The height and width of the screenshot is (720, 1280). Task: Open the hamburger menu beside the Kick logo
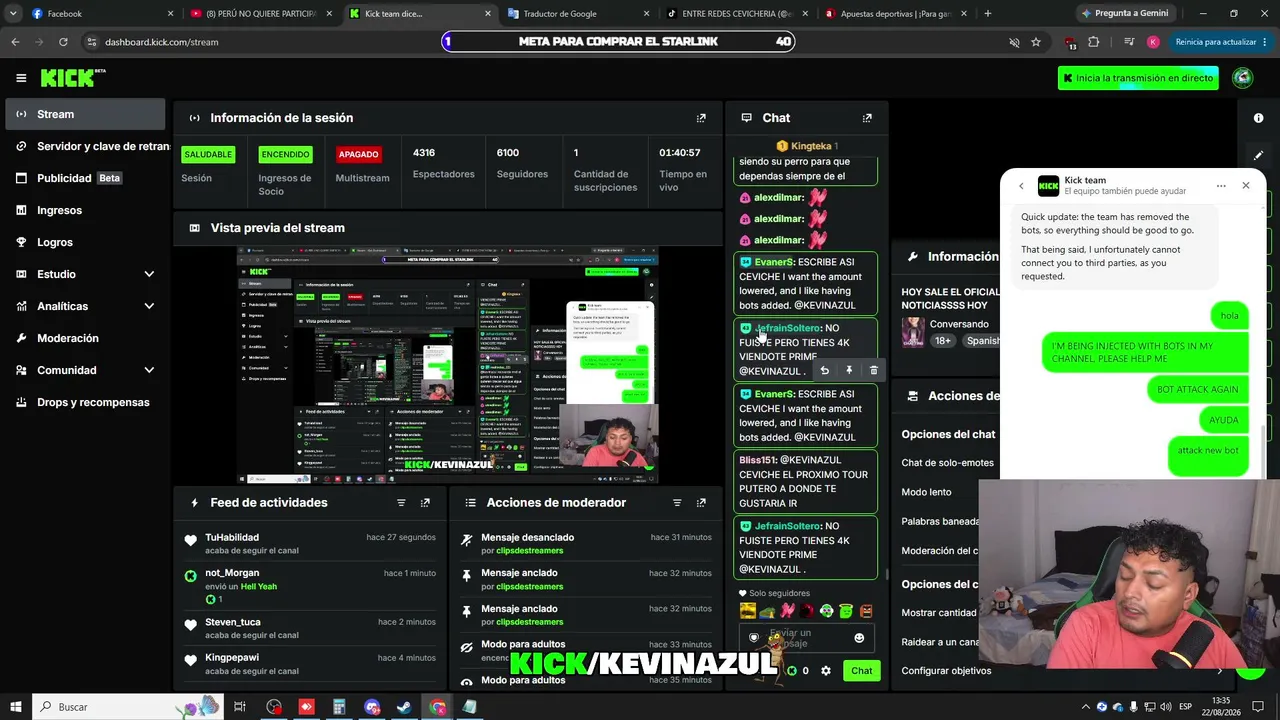click(21, 78)
